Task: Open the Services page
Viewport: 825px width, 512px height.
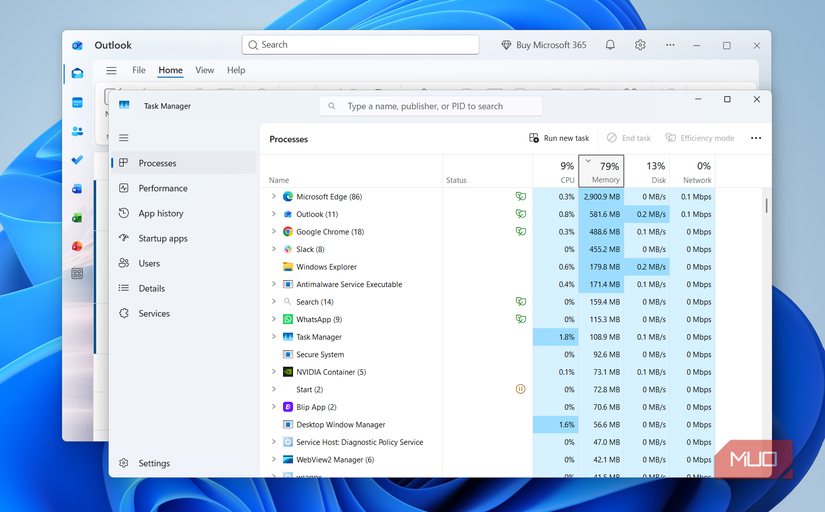Action: click(x=184, y=314)
